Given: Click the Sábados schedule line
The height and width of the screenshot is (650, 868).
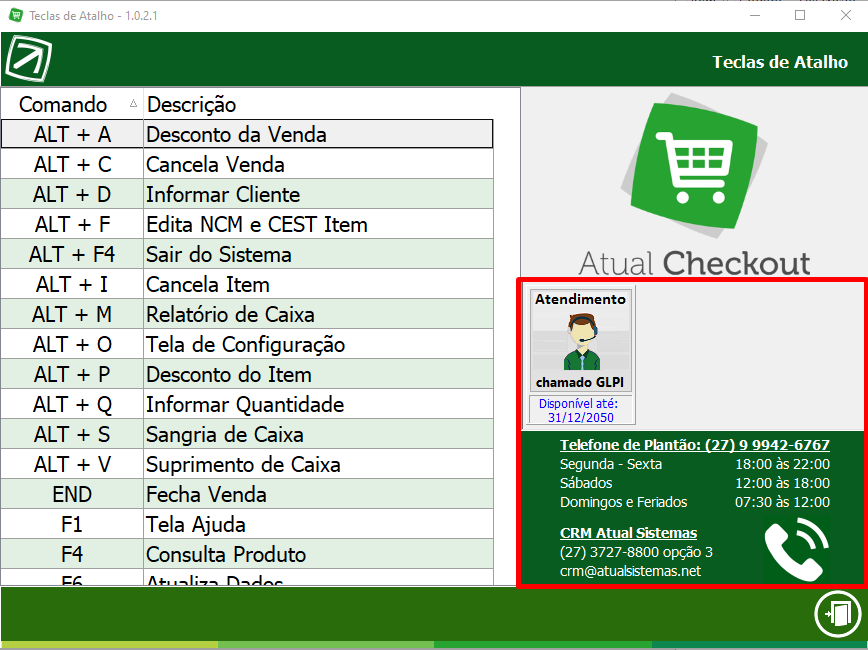Looking at the screenshot, I should click(x=695, y=483).
